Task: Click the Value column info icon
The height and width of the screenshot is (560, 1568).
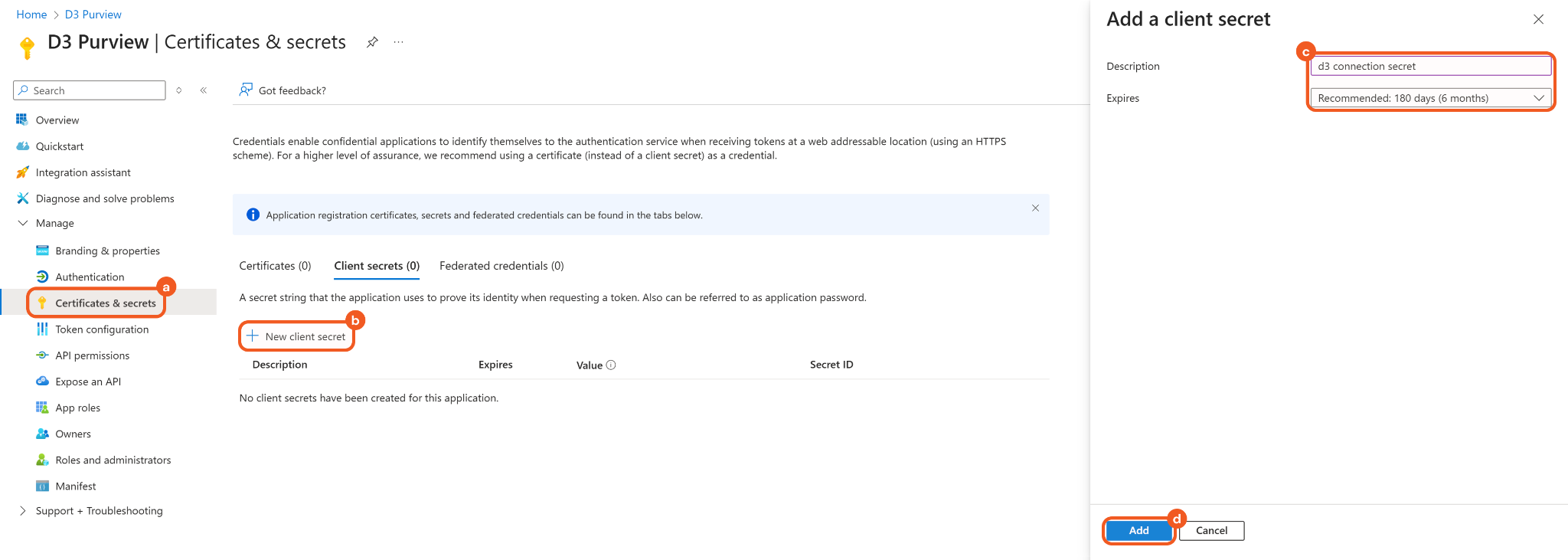Action: point(611,365)
